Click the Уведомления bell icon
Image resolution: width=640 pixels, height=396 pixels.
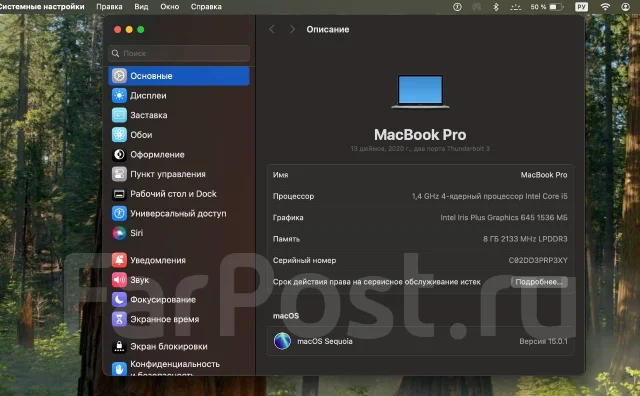click(119, 260)
